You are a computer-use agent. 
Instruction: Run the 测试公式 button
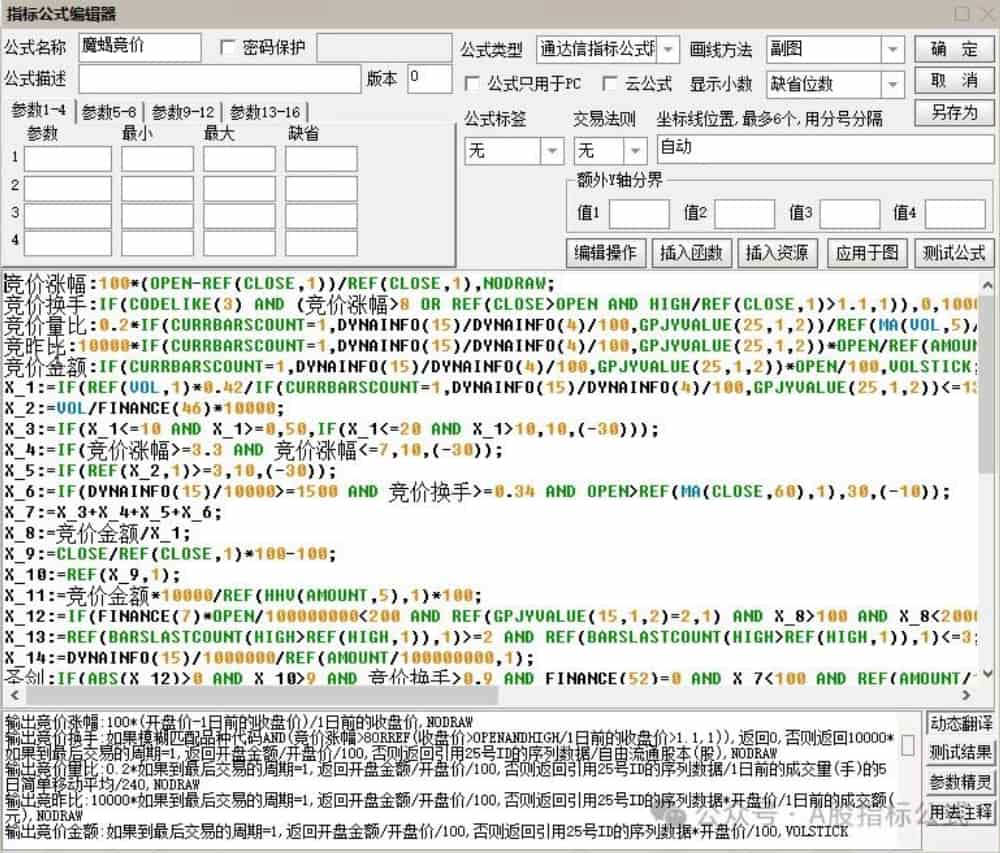point(953,253)
